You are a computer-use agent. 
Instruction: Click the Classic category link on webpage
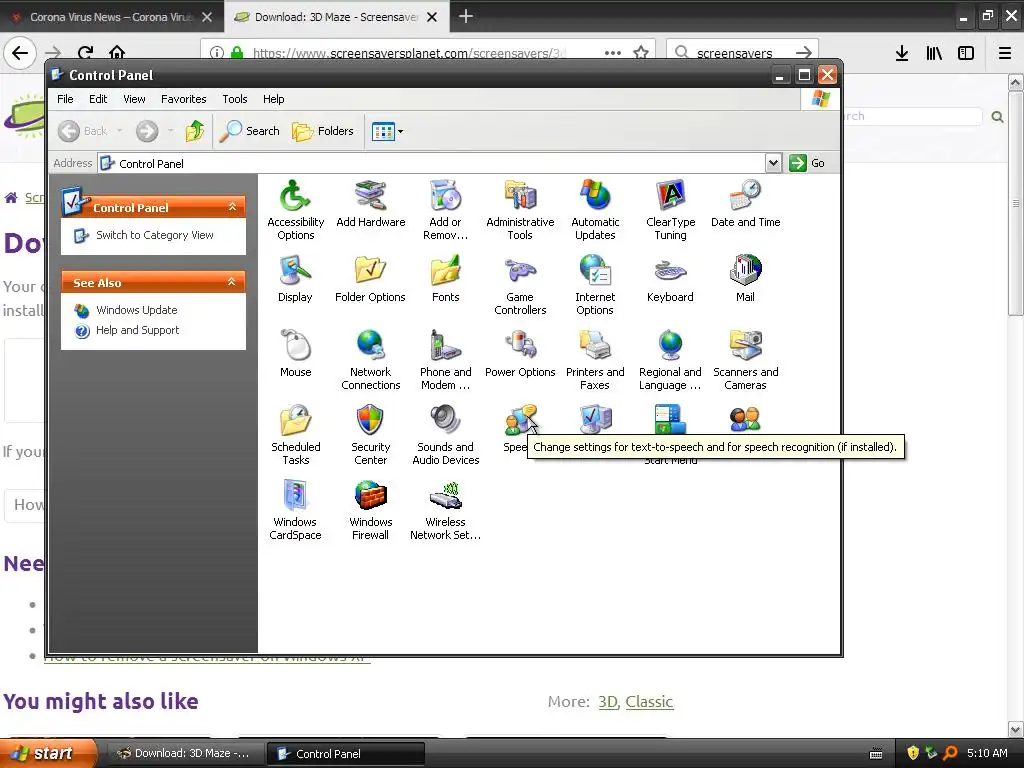(649, 701)
